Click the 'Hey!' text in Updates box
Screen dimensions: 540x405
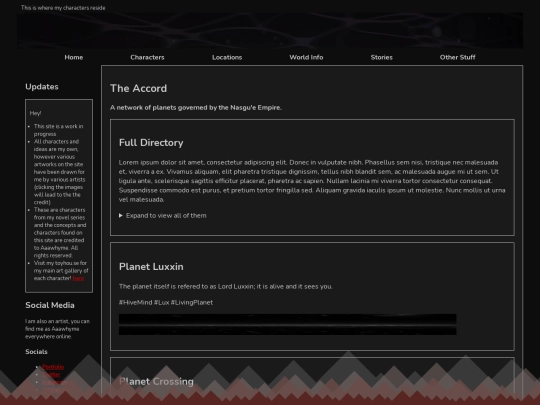pyautogui.click(x=35, y=113)
